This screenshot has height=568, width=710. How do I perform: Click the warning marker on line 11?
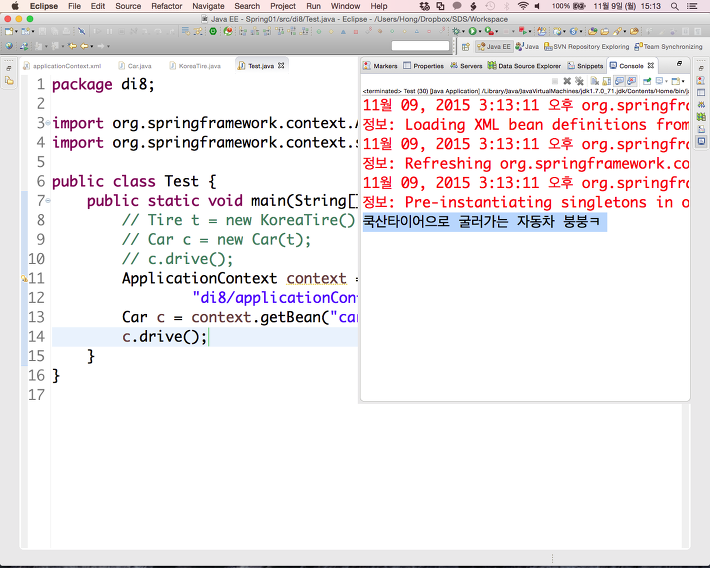point(24,279)
